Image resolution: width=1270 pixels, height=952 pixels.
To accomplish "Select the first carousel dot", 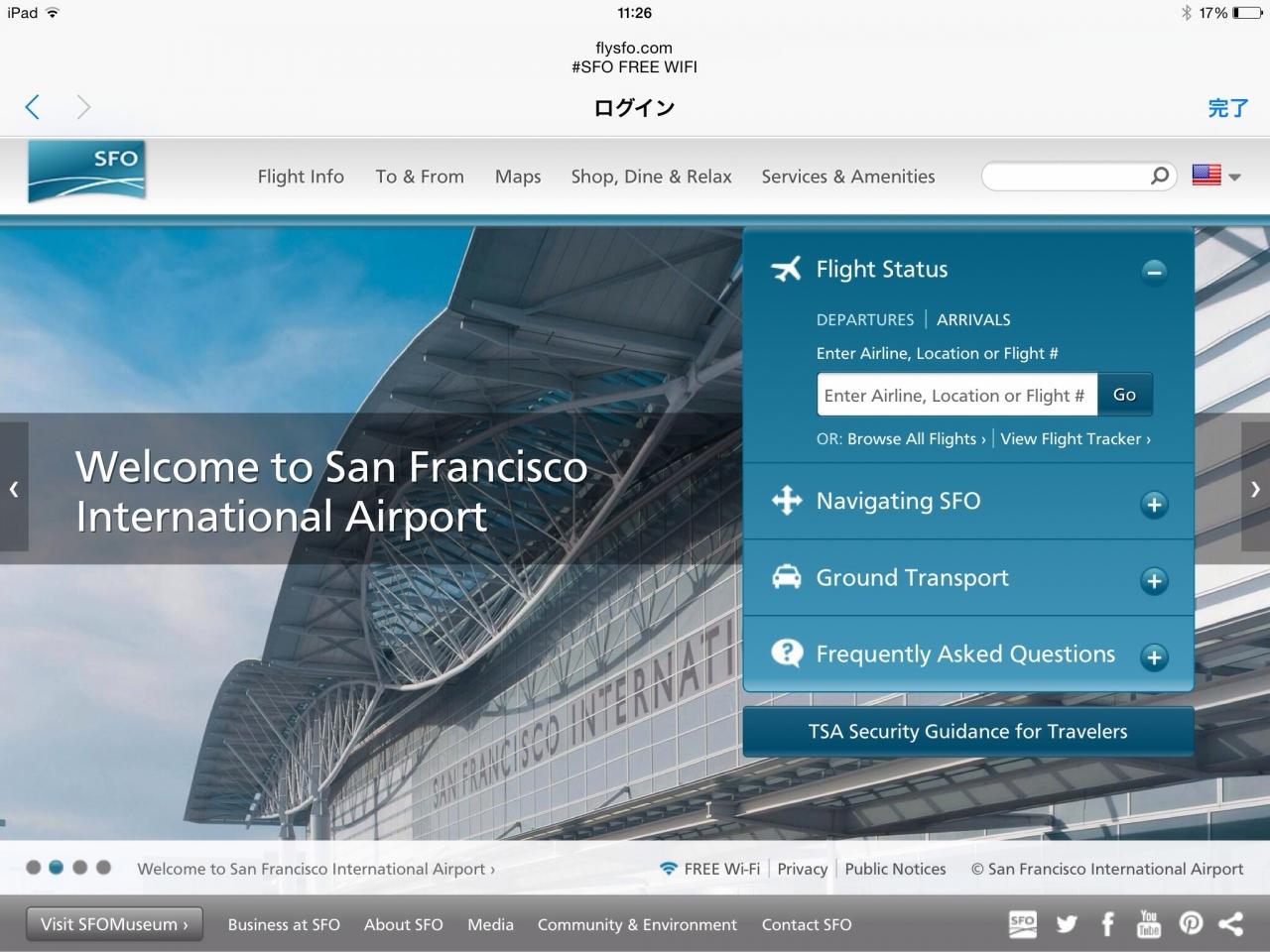I will pyautogui.click(x=33, y=868).
